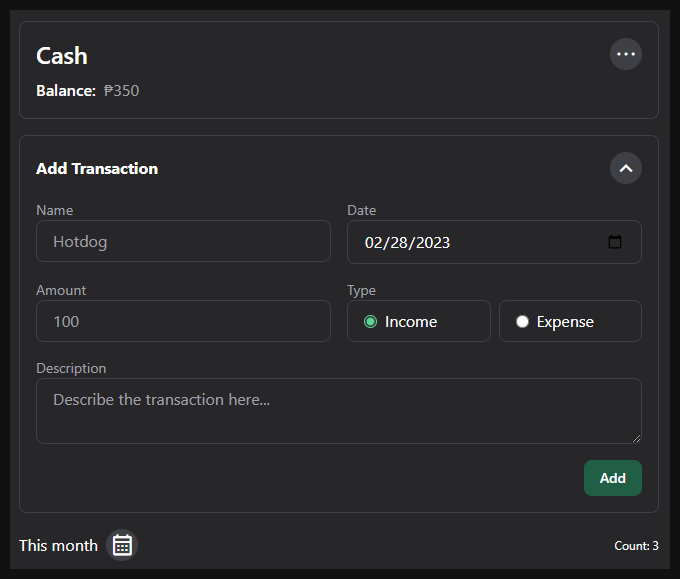
Task: Open the date picker calendar icon
Action: point(615,242)
